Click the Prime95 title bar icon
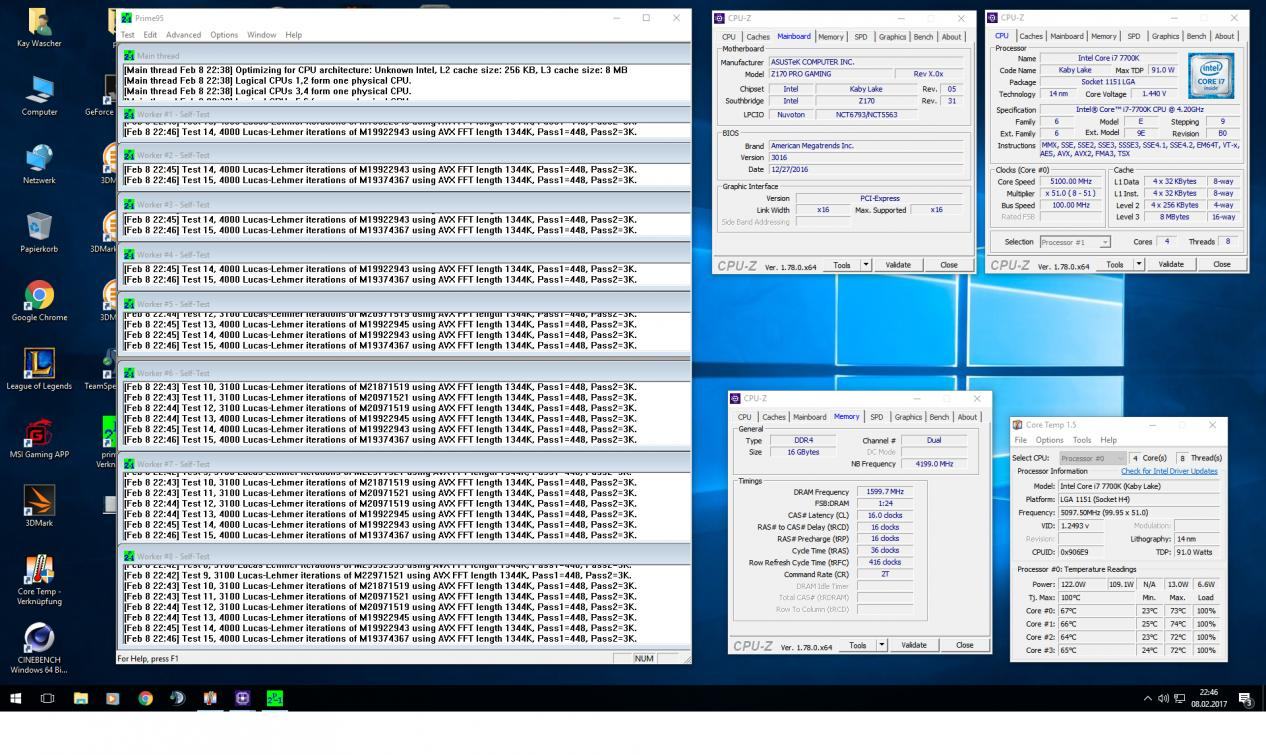This screenshot has width=1266, height=755. [x=126, y=18]
